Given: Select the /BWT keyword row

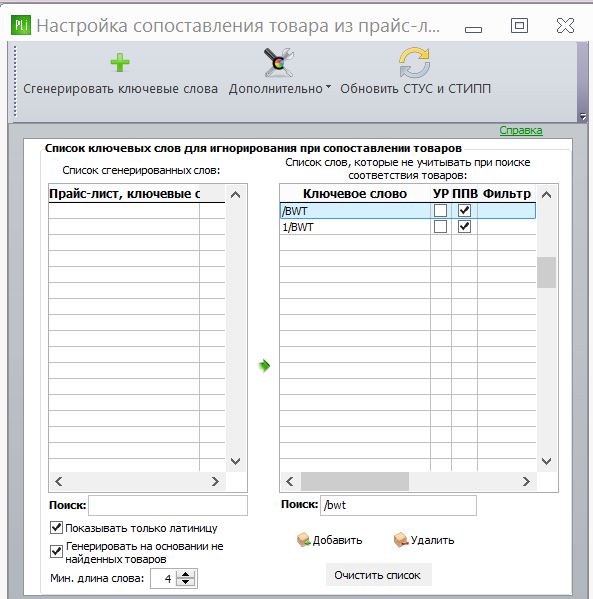Looking at the screenshot, I should coord(408,211).
